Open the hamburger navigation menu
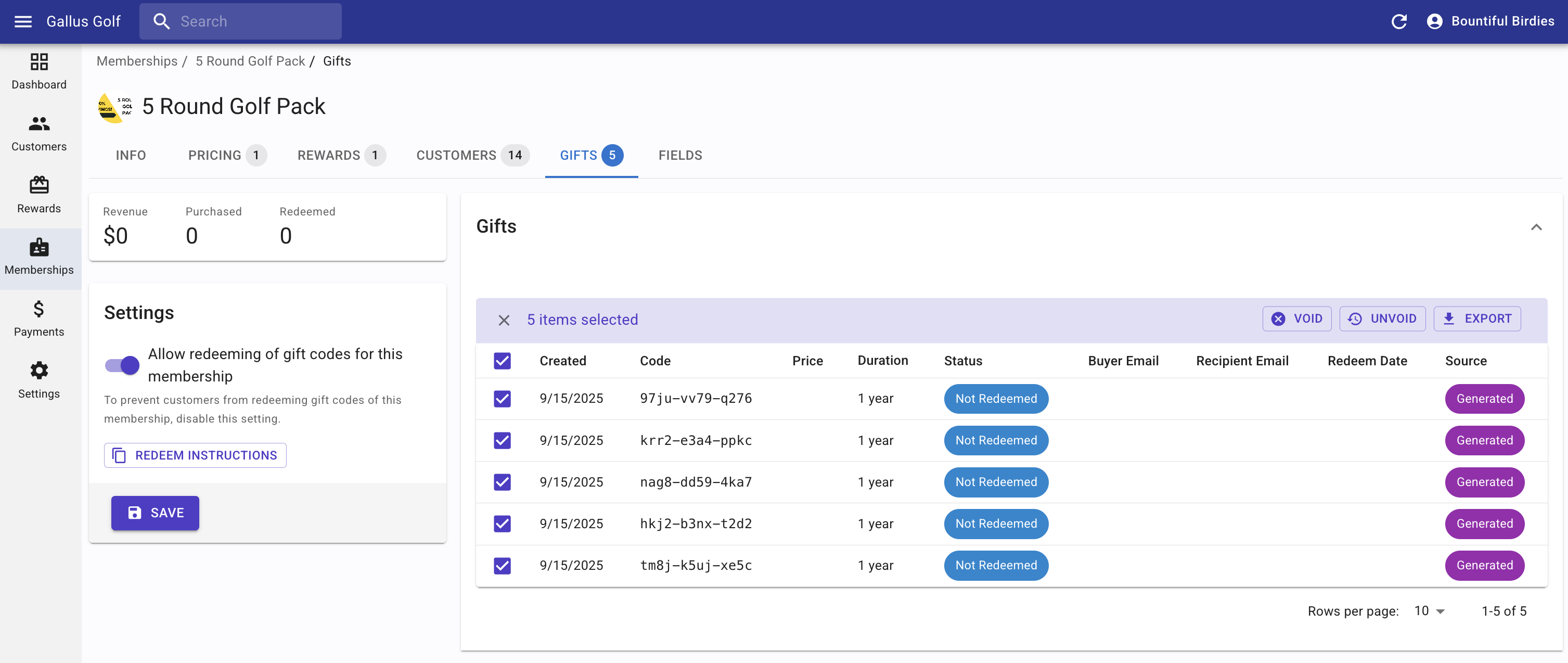This screenshot has height=663, width=1568. click(x=23, y=21)
